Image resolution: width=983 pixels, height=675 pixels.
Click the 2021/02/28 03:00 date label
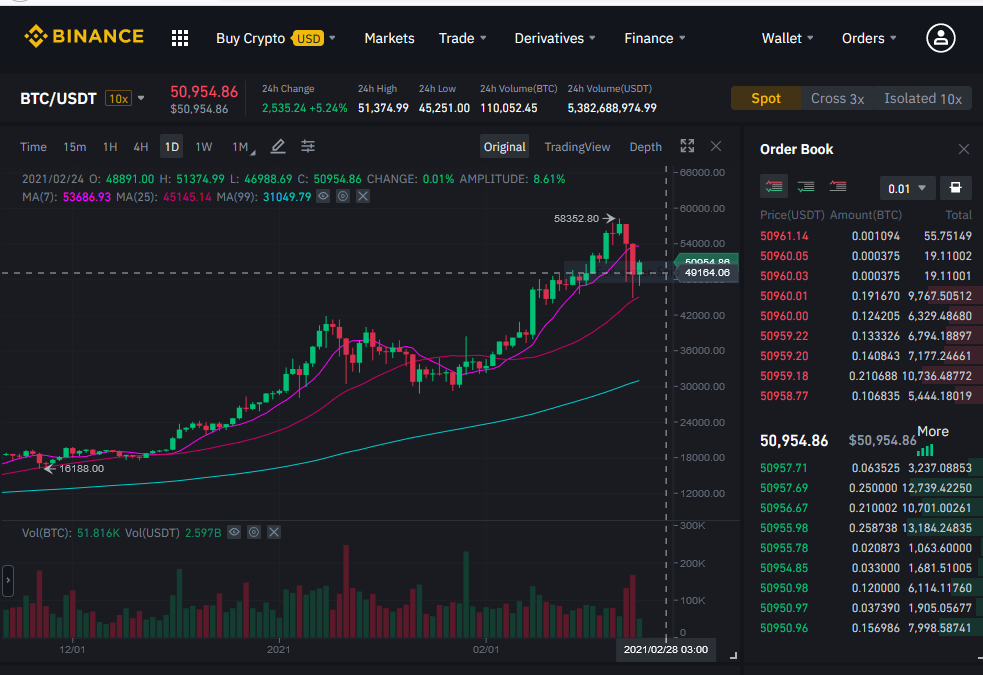click(x=666, y=649)
